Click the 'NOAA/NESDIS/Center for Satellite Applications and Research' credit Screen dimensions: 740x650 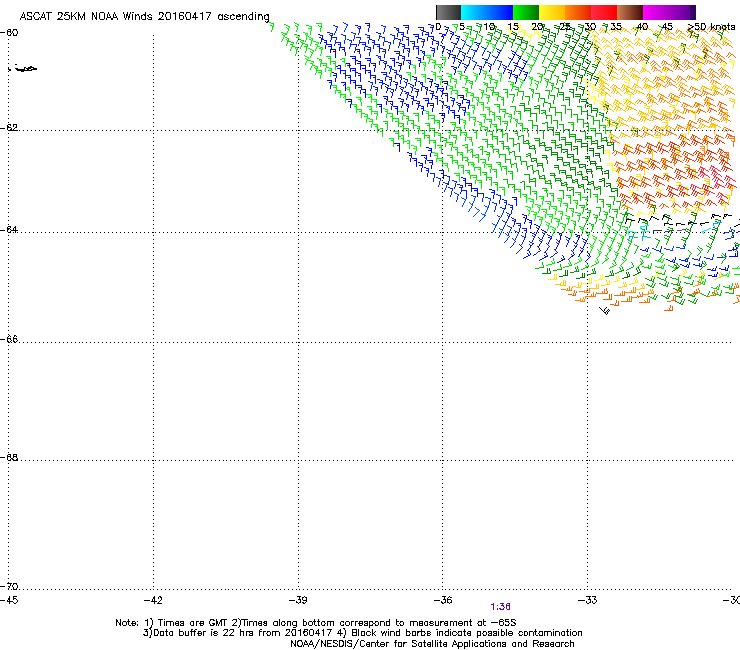(x=432, y=644)
